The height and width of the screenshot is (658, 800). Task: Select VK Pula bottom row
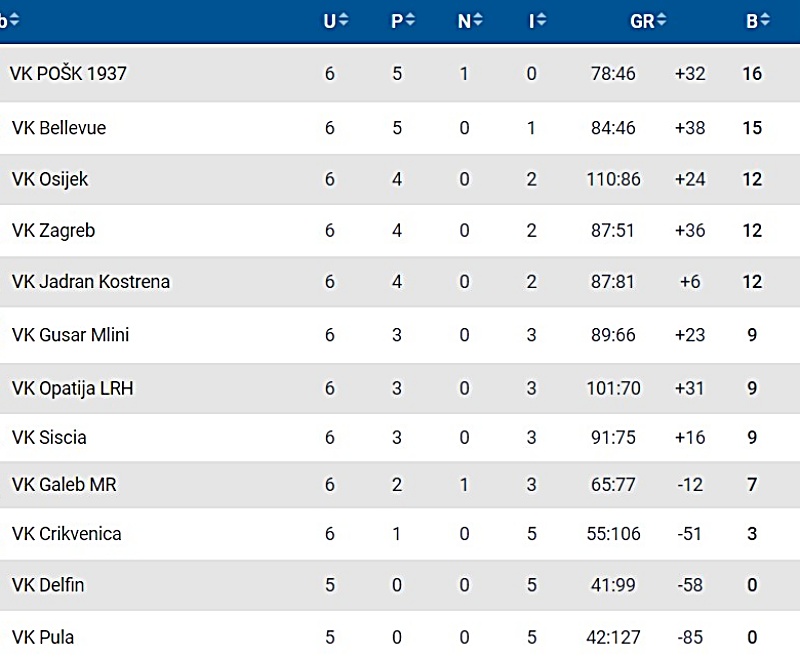point(400,635)
